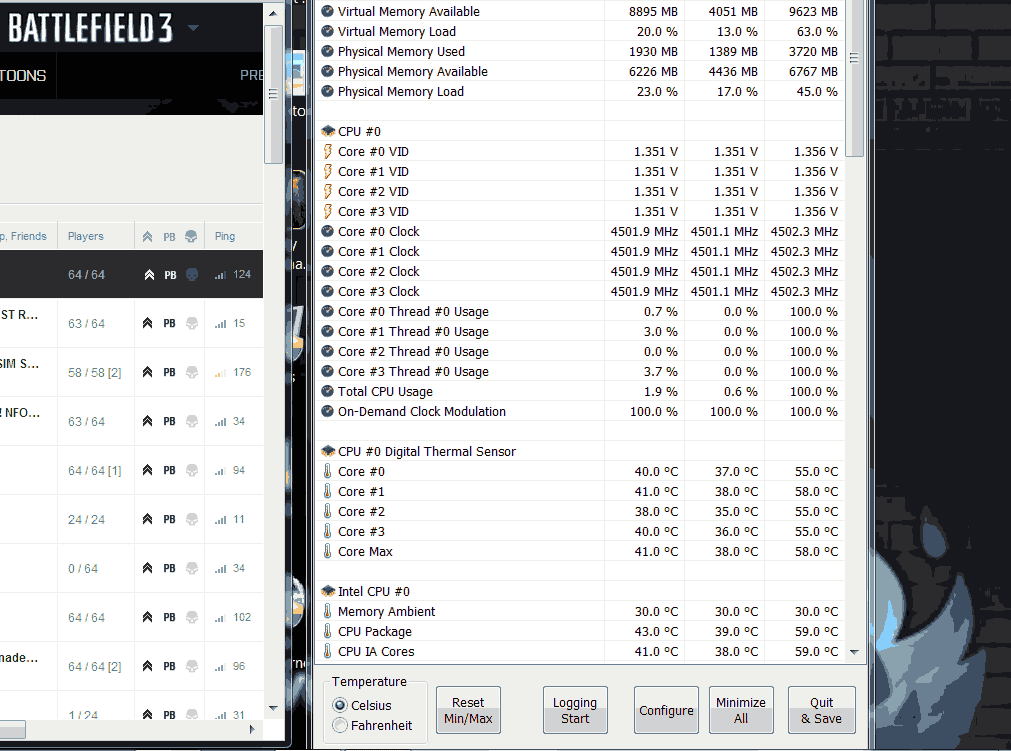Click the Quit & Save button
1011x751 pixels.
[x=821, y=710]
